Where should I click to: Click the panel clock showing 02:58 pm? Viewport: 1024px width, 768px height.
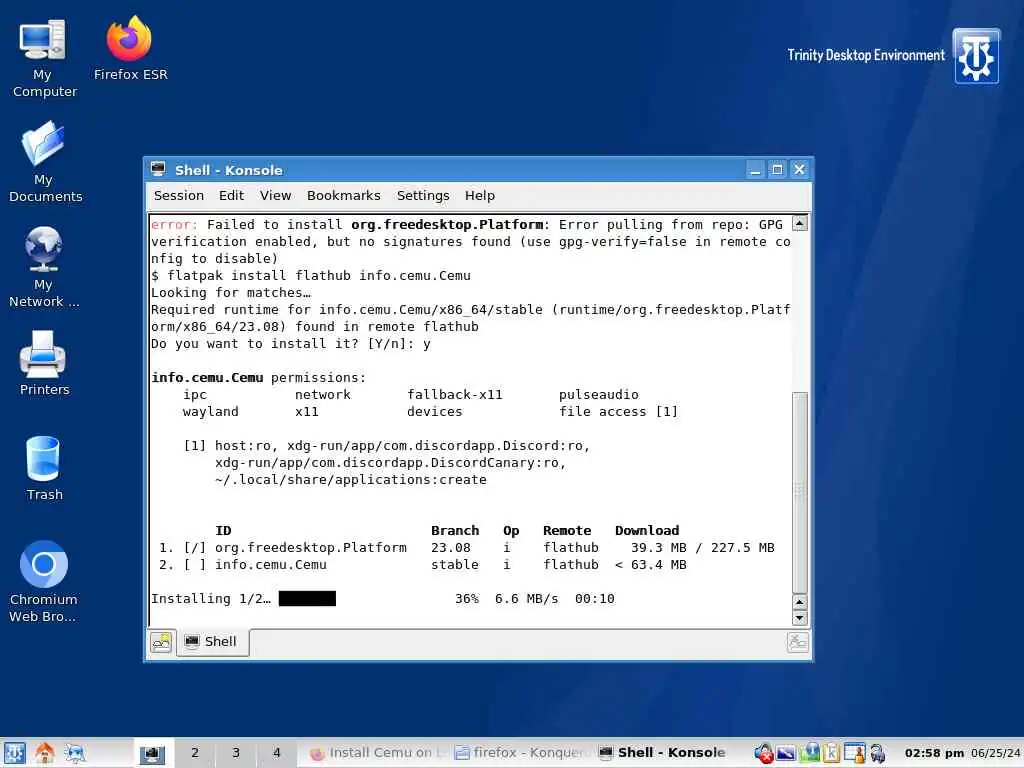pos(934,753)
